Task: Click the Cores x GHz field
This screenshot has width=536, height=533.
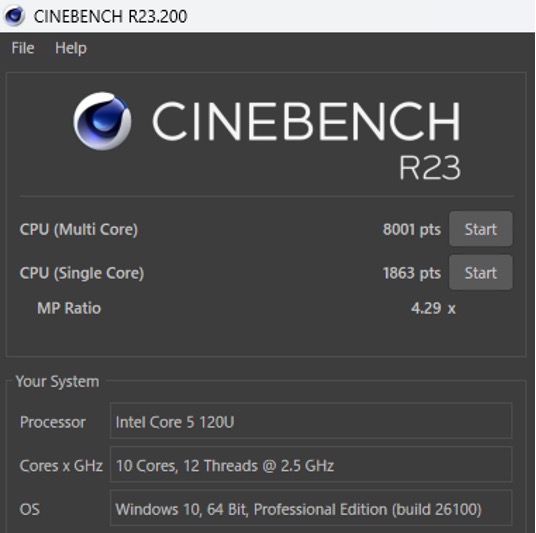Action: click(311, 465)
